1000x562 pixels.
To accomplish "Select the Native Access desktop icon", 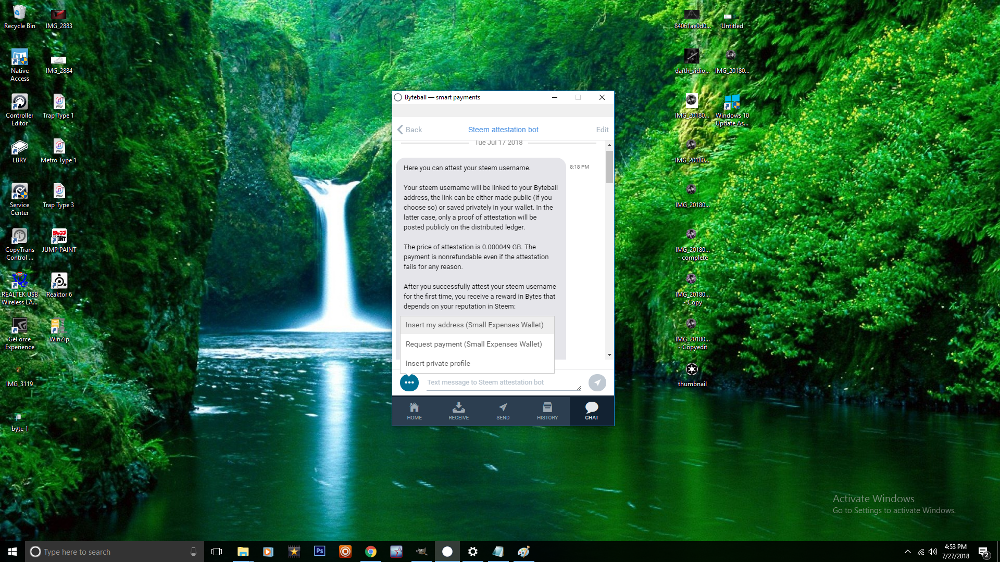I will (x=19, y=65).
